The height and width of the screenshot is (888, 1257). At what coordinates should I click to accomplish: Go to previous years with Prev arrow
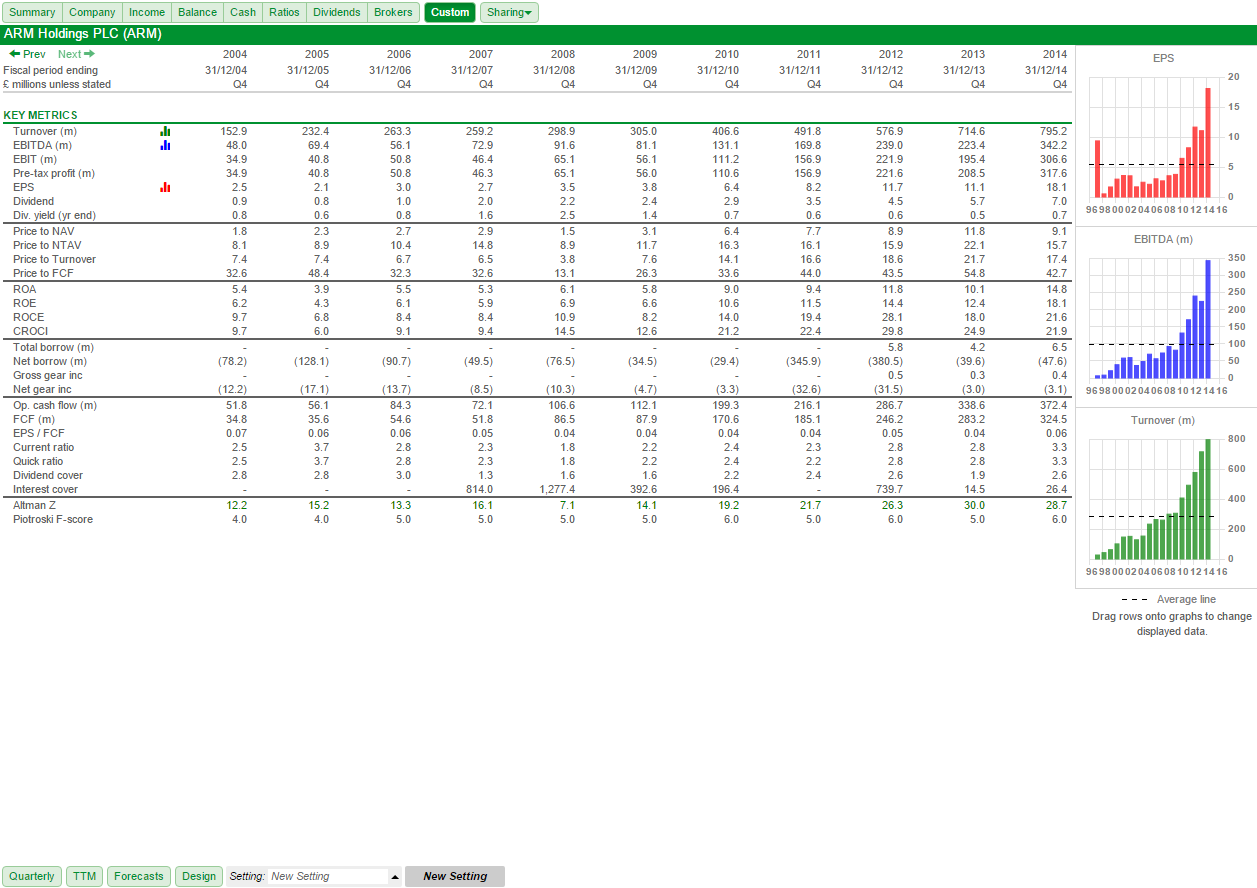pyautogui.click(x=27, y=54)
